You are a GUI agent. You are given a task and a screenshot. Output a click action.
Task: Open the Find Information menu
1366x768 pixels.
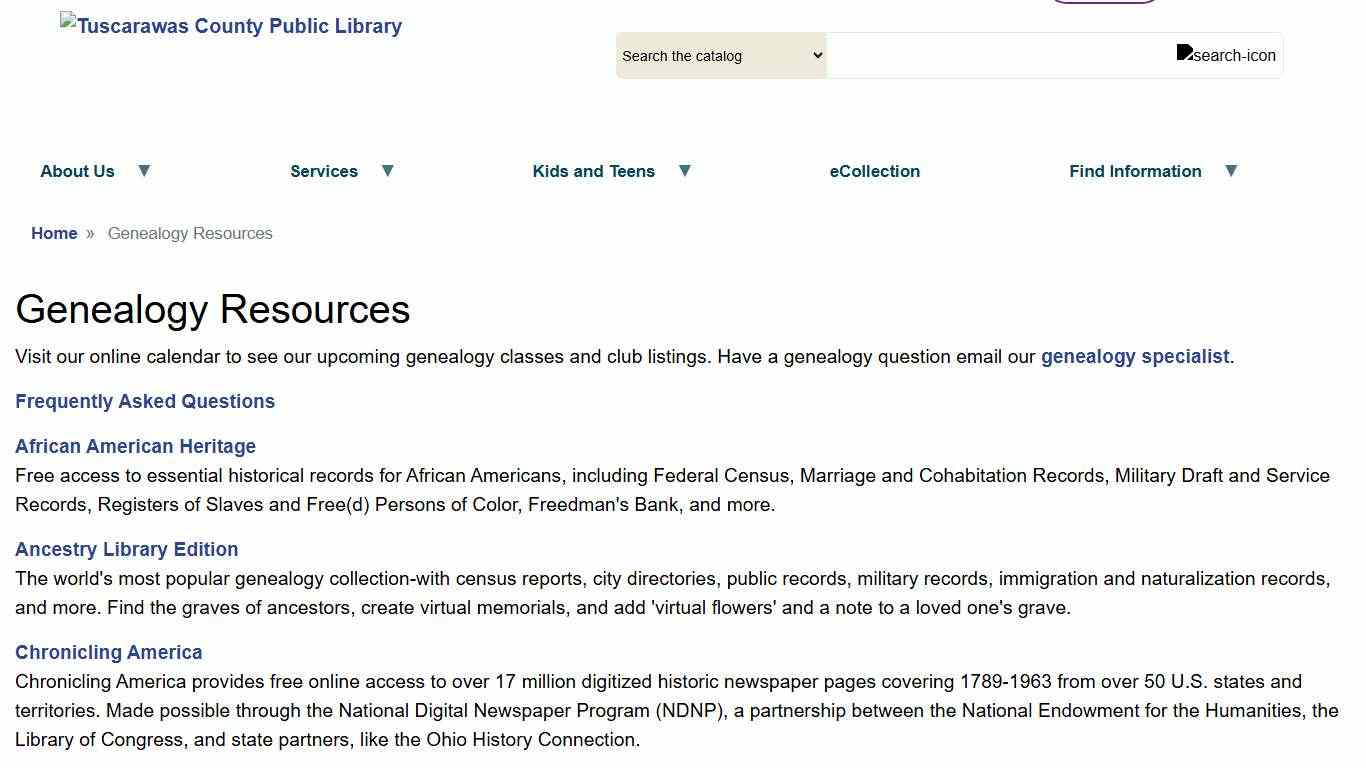click(x=1135, y=171)
